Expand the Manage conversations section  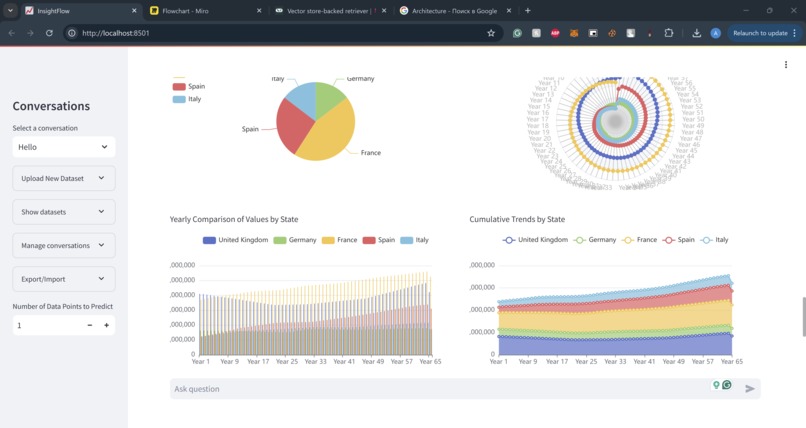click(x=64, y=246)
